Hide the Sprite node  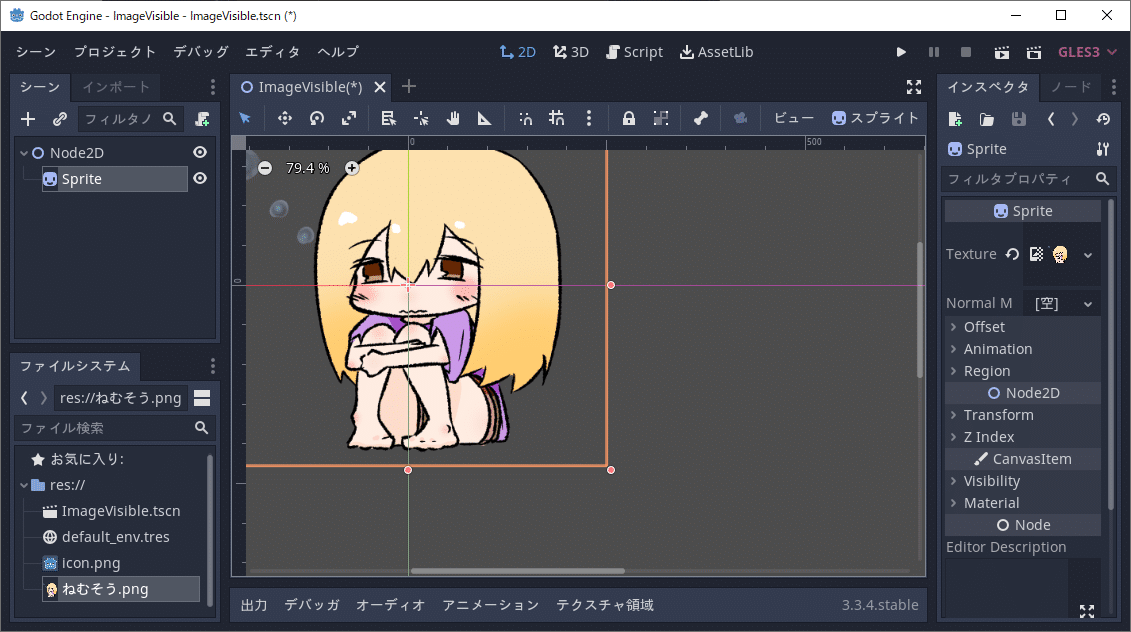tap(199, 178)
